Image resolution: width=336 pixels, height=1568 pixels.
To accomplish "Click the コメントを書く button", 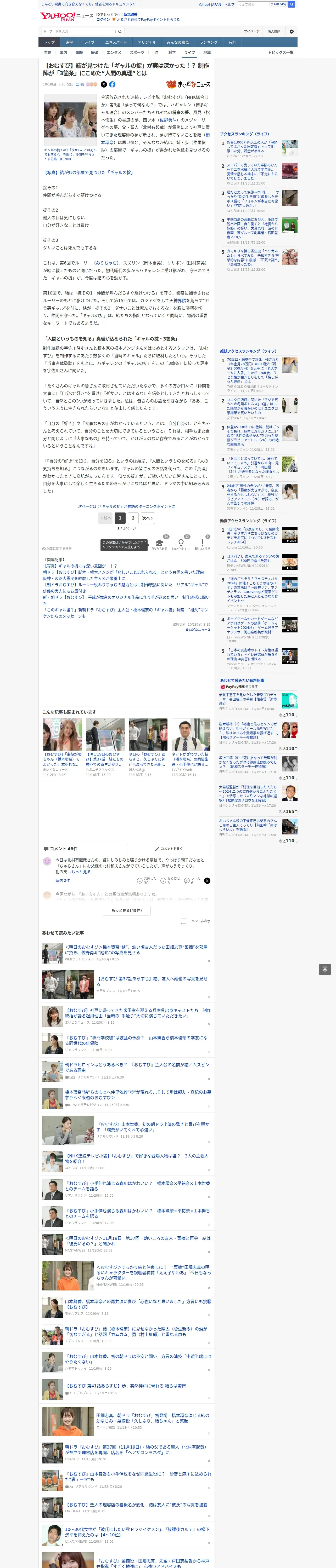I will pos(168,849).
